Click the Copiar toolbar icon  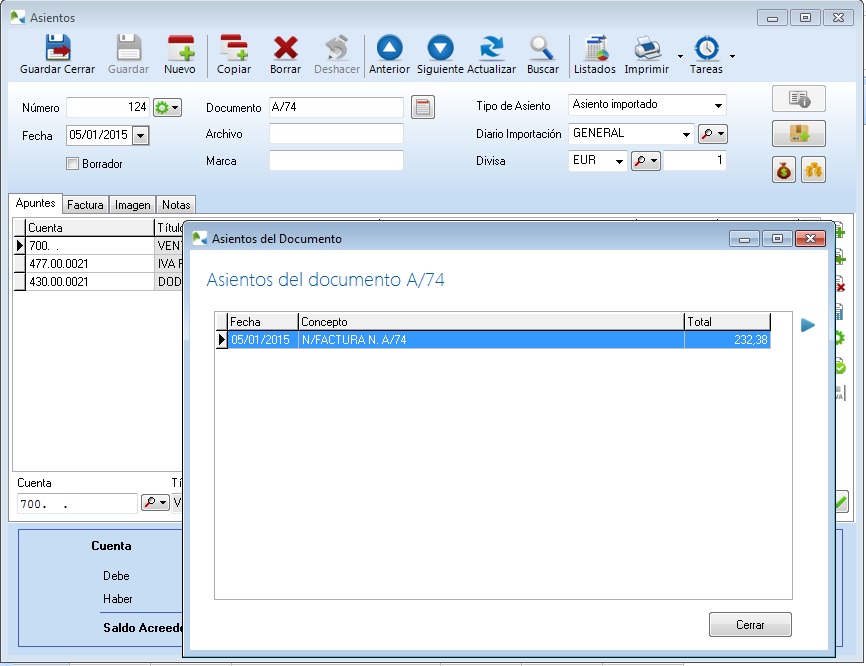point(234,48)
